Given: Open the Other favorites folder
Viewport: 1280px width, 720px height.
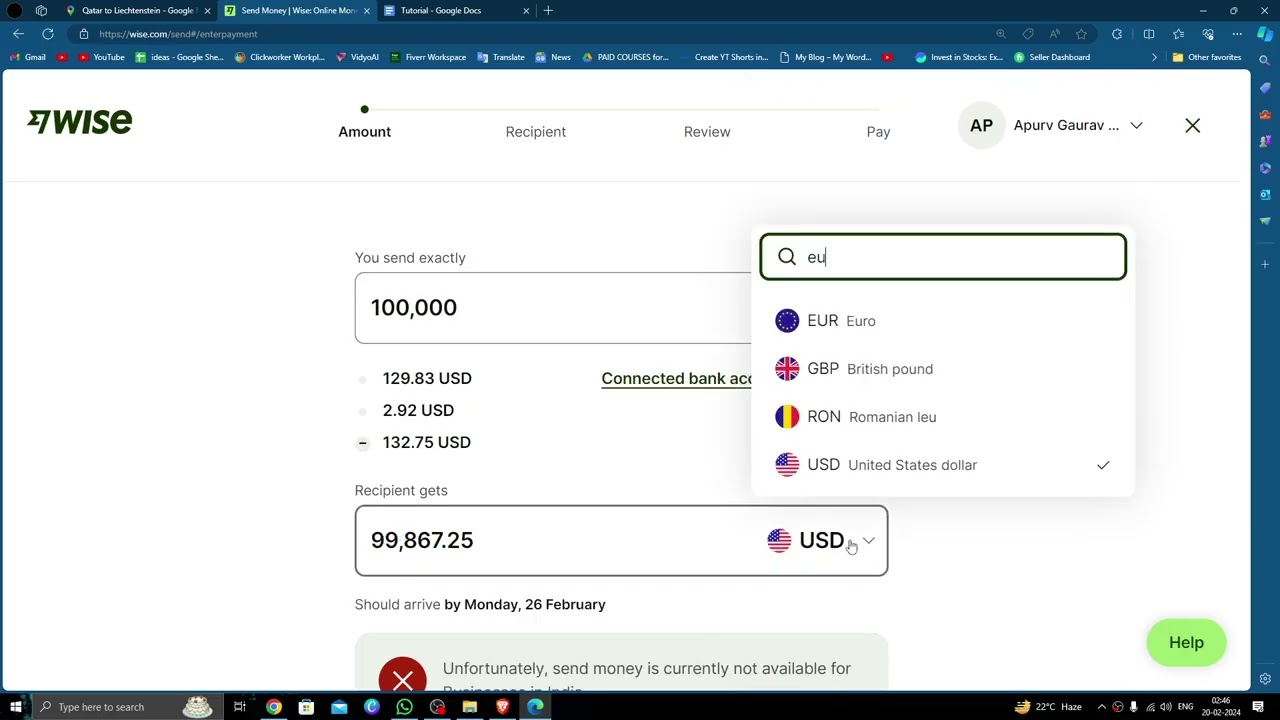Looking at the screenshot, I should pos(1207,57).
